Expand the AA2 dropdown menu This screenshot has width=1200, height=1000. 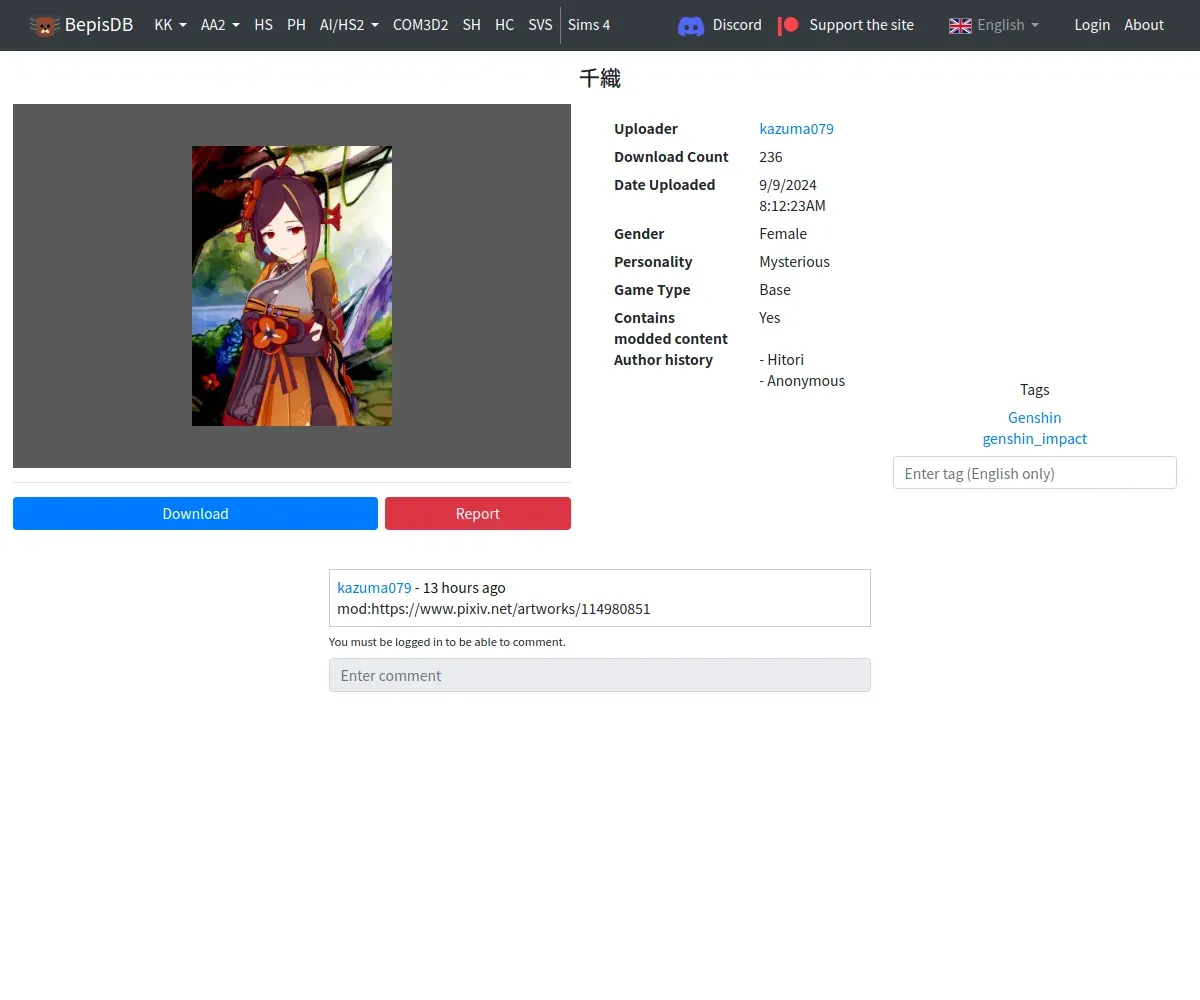tap(220, 25)
